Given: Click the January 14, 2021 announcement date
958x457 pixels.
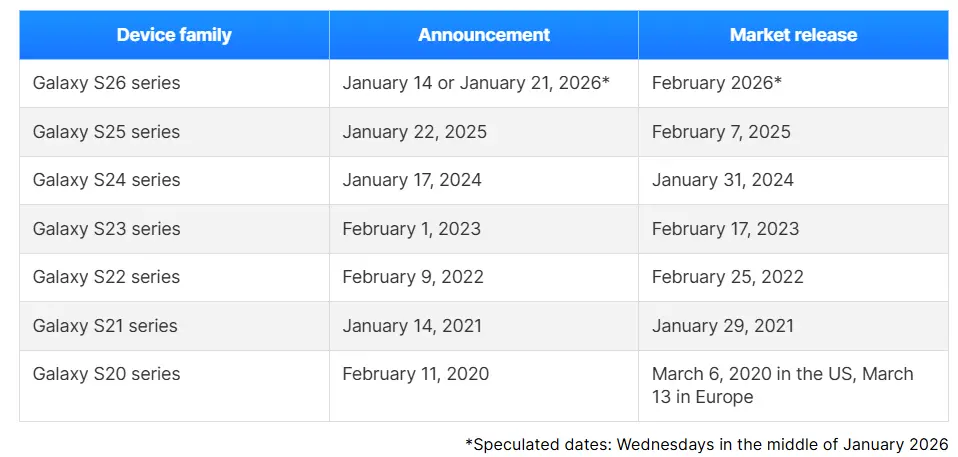Looking at the screenshot, I should pos(412,326).
